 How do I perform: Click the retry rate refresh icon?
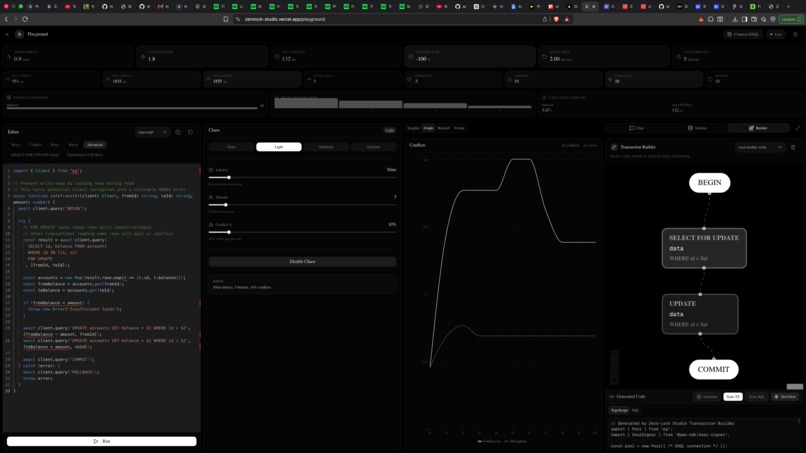pos(545,57)
